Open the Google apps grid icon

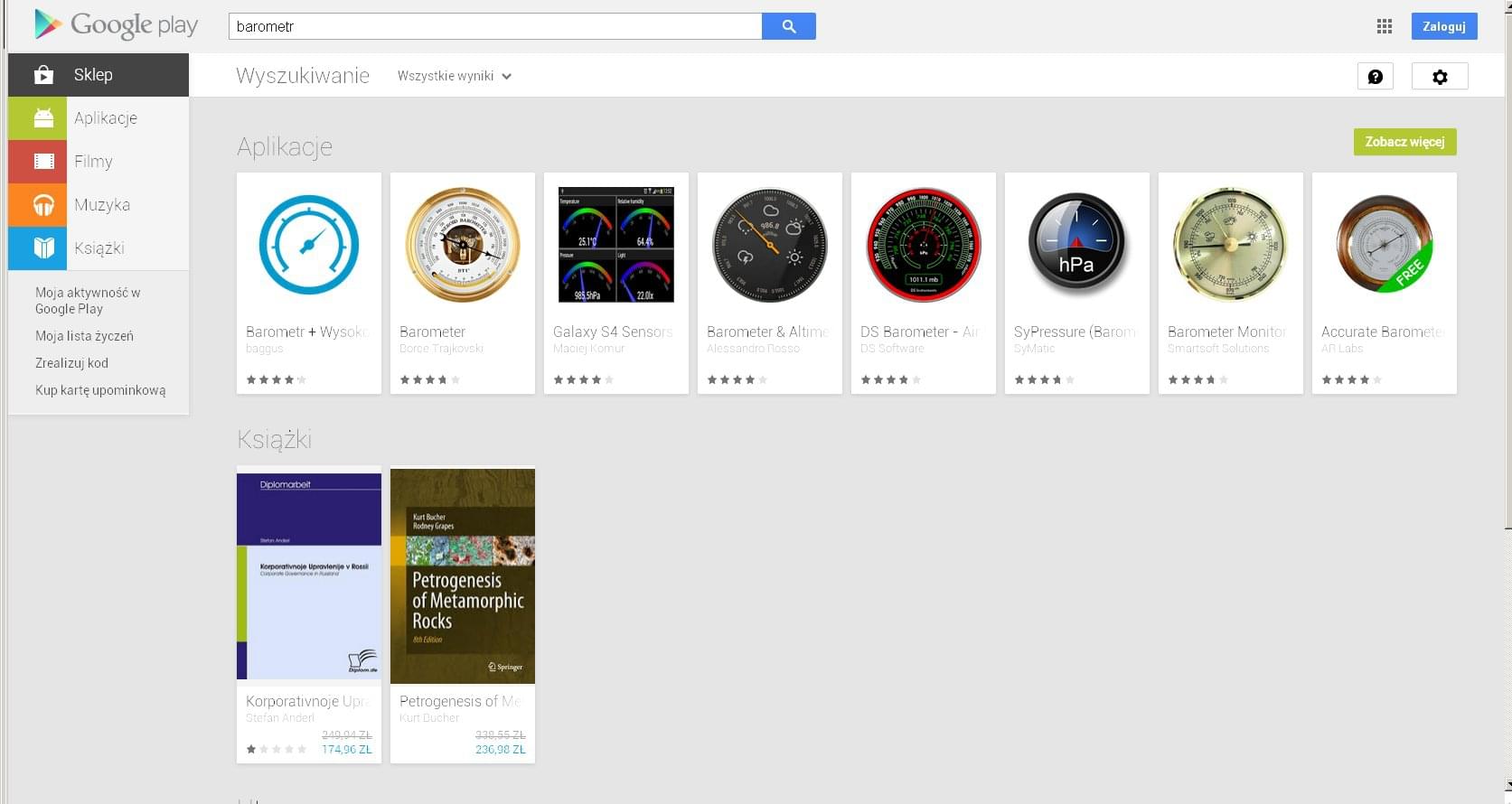(x=1384, y=26)
